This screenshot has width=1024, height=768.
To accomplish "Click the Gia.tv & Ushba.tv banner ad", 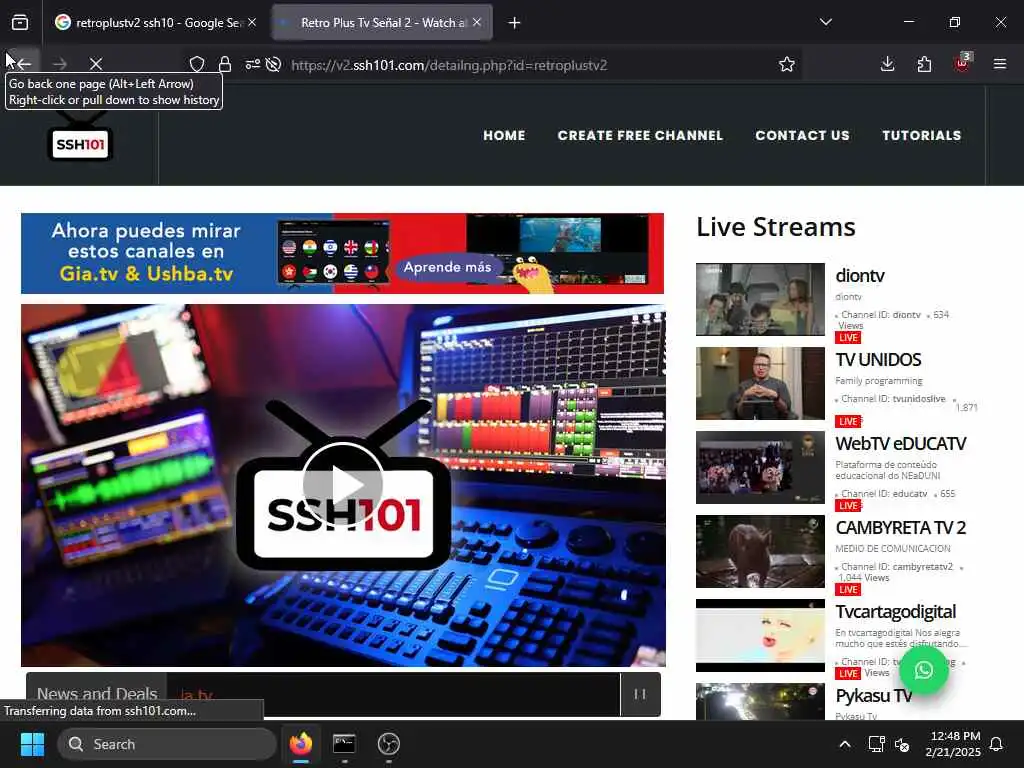I will point(342,253).
